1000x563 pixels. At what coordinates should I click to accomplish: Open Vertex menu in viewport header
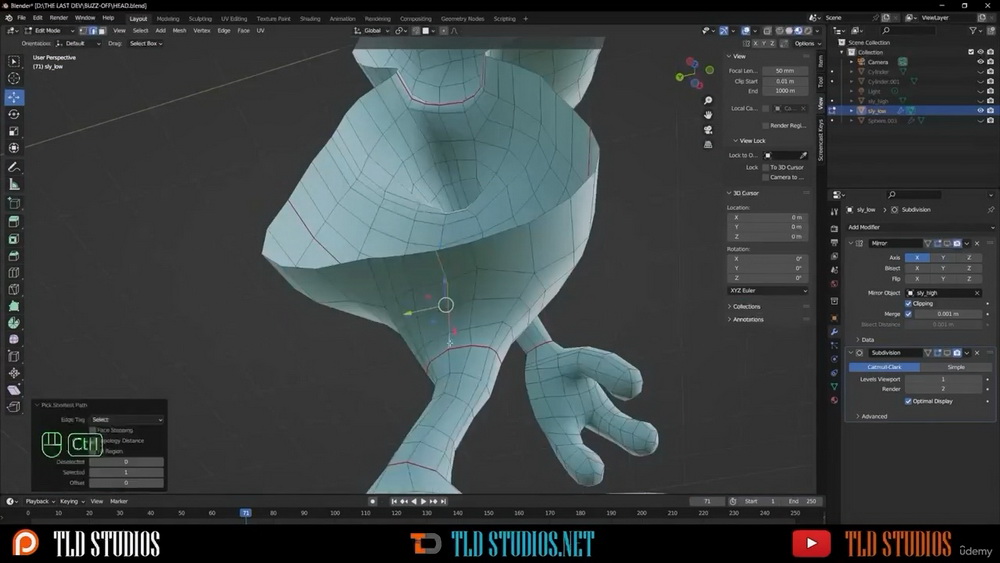(202, 31)
